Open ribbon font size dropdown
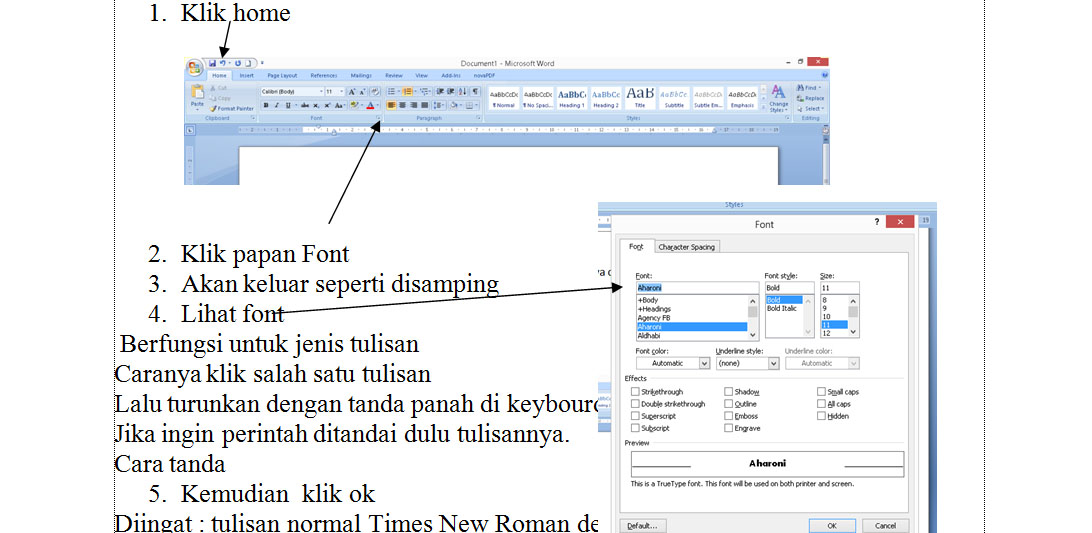This screenshot has height=533, width=1092. (341, 92)
